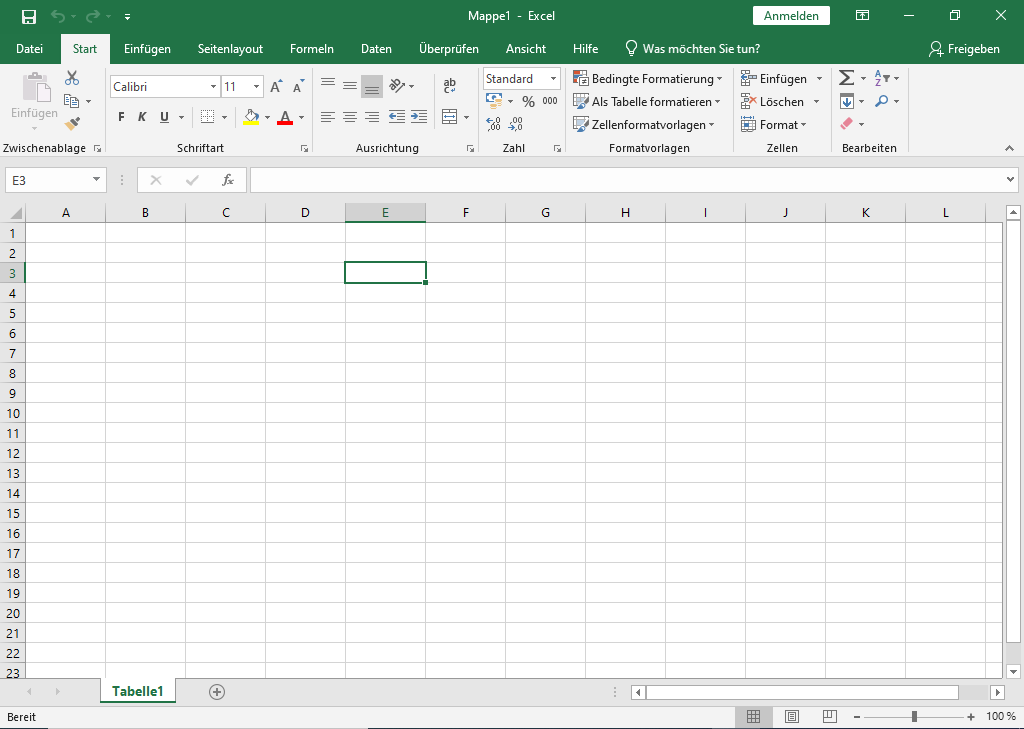This screenshot has width=1024, height=729.
Task: Apply the yellow fill color swatch
Action: coord(251,117)
